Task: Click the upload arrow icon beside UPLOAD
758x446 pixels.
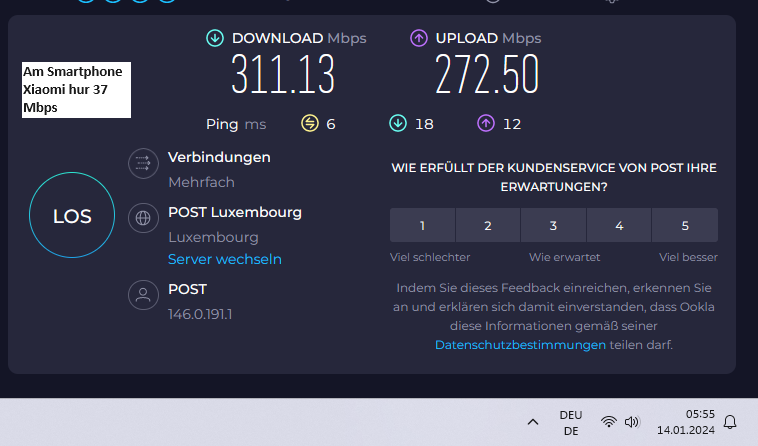Action: coord(419,38)
